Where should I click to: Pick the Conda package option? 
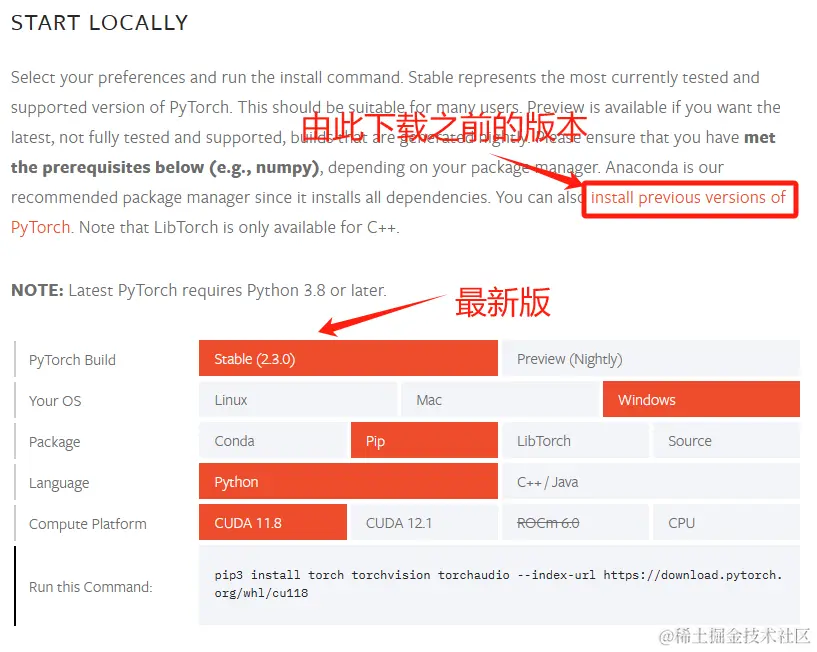click(273, 441)
